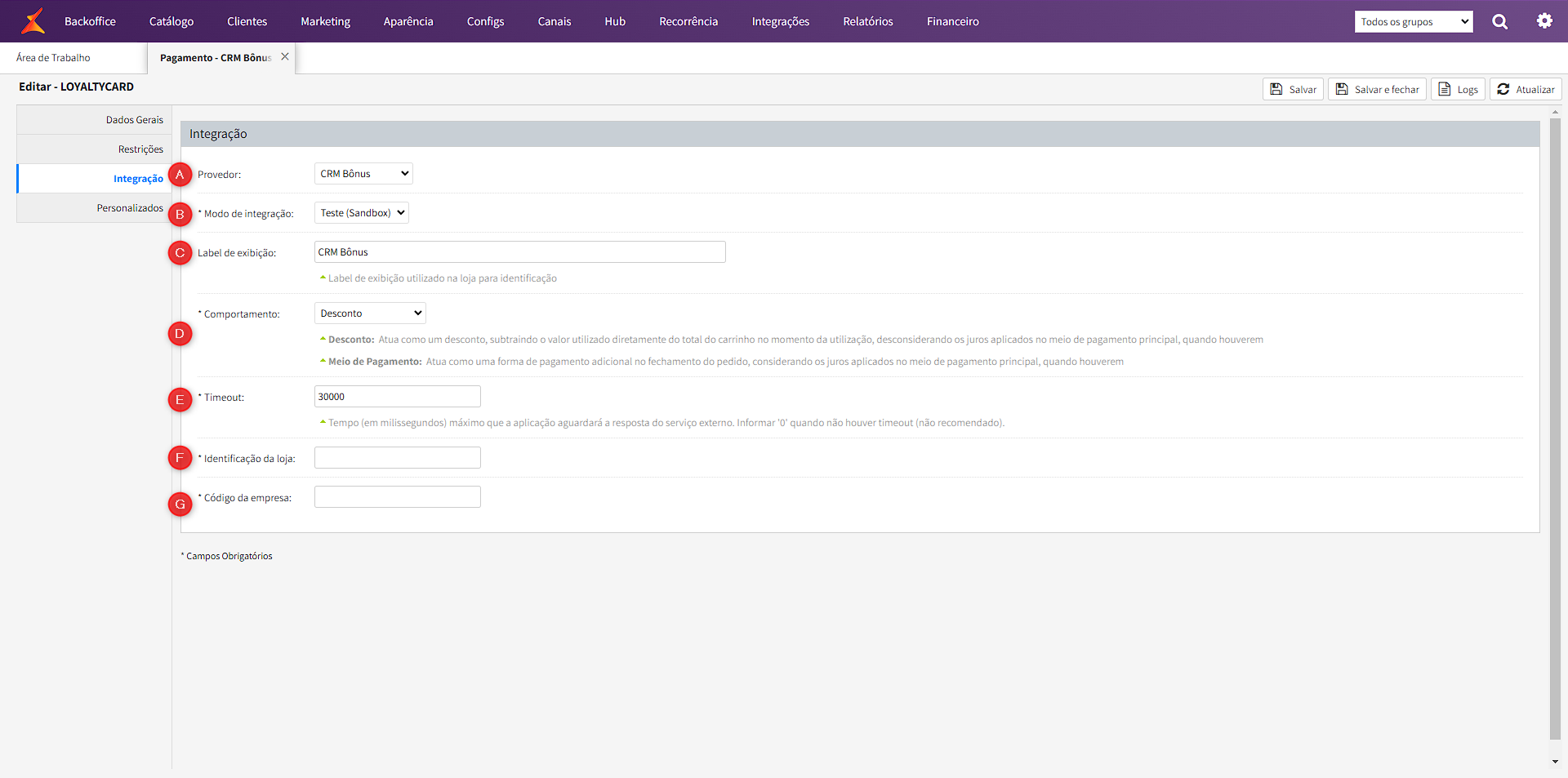Image resolution: width=1568 pixels, height=778 pixels.
Task: Open the Todos os grupos dropdown
Action: [x=1414, y=22]
